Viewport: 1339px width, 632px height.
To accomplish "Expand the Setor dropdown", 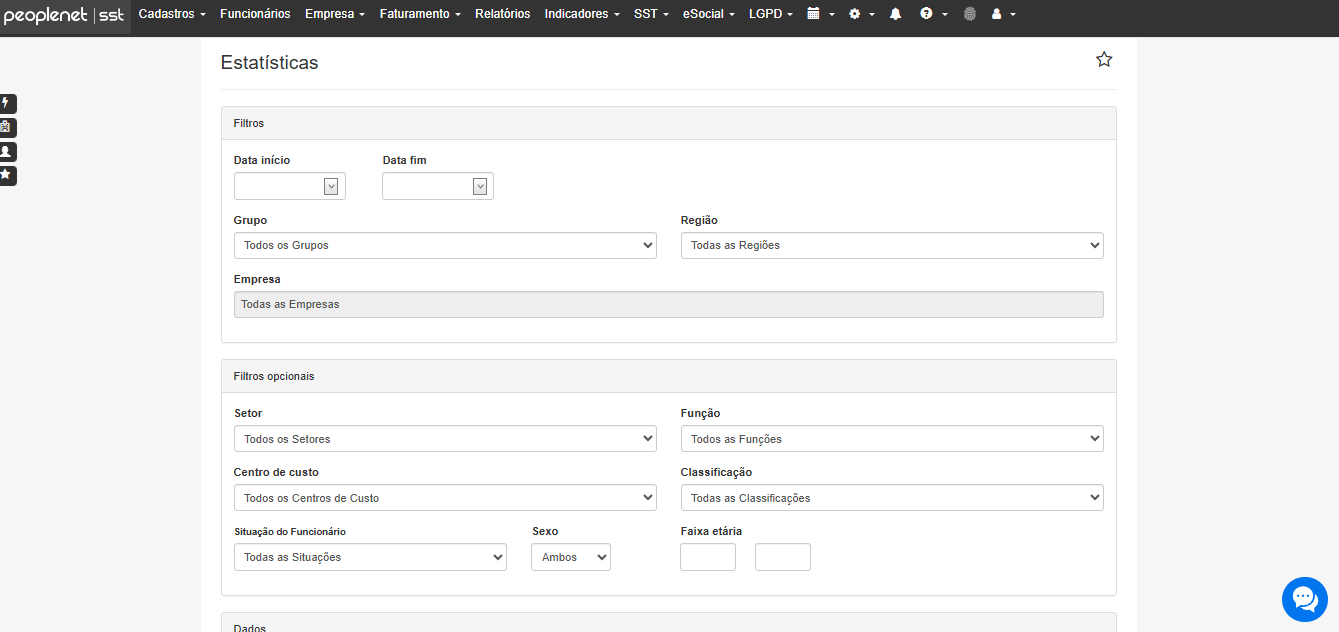I will click(x=445, y=439).
